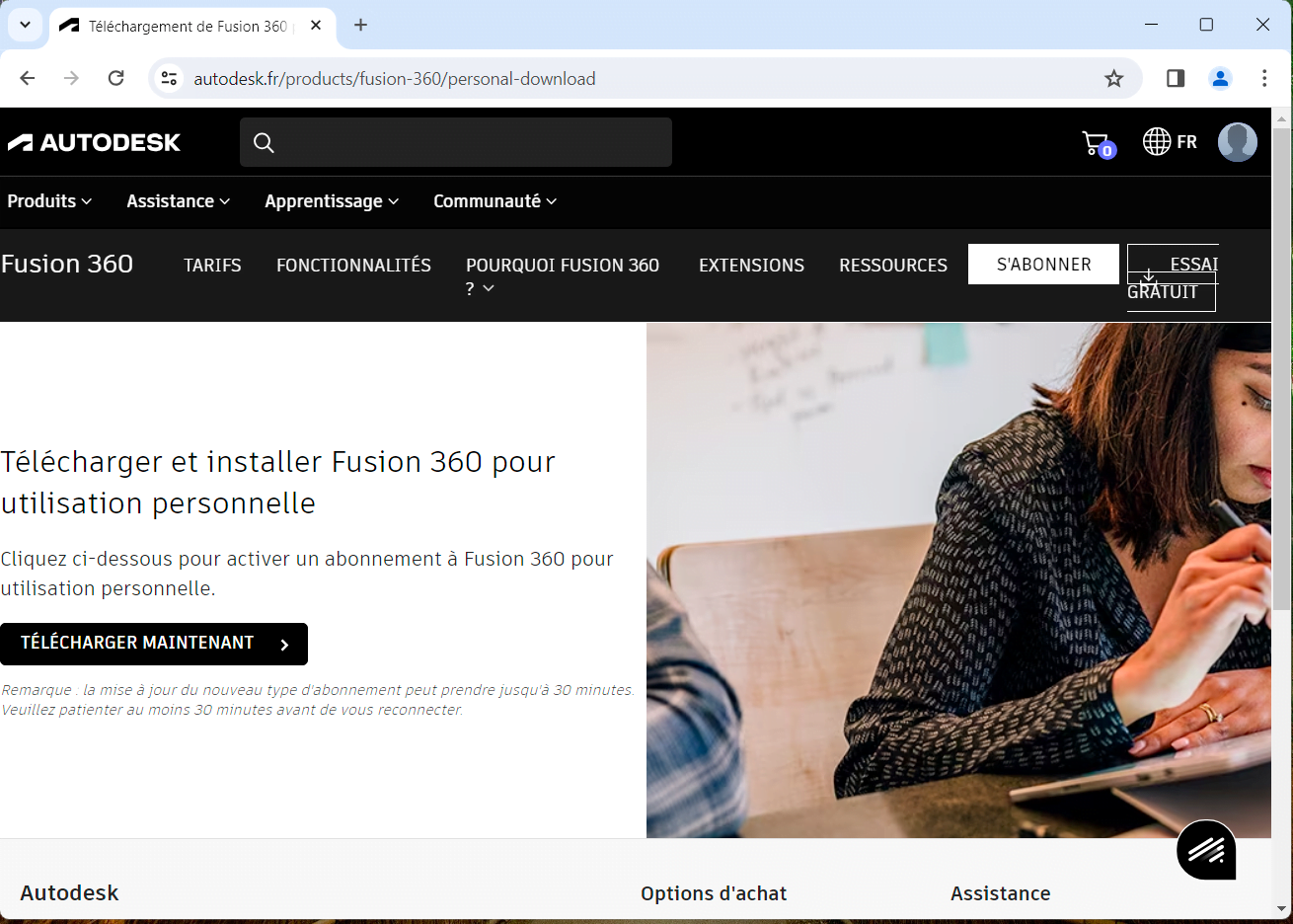Expand the Apprentissage menu
The height and width of the screenshot is (924, 1293).
pyautogui.click(x=332, y=201)
